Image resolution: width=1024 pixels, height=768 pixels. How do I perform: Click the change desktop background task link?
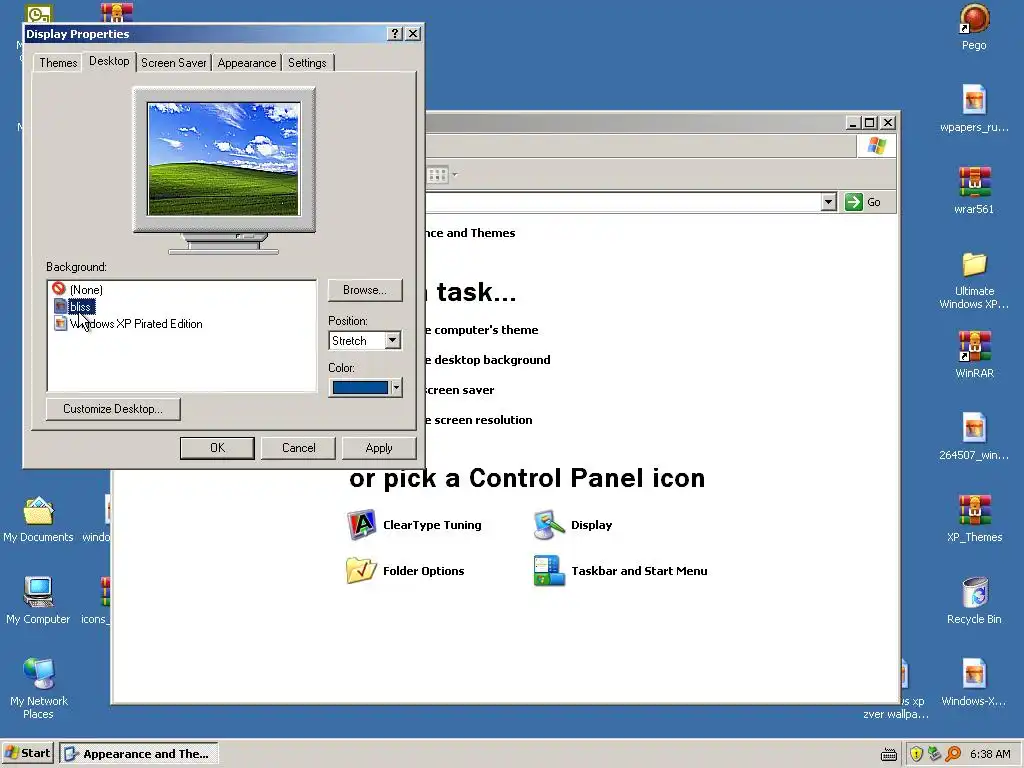click(487, 360)
